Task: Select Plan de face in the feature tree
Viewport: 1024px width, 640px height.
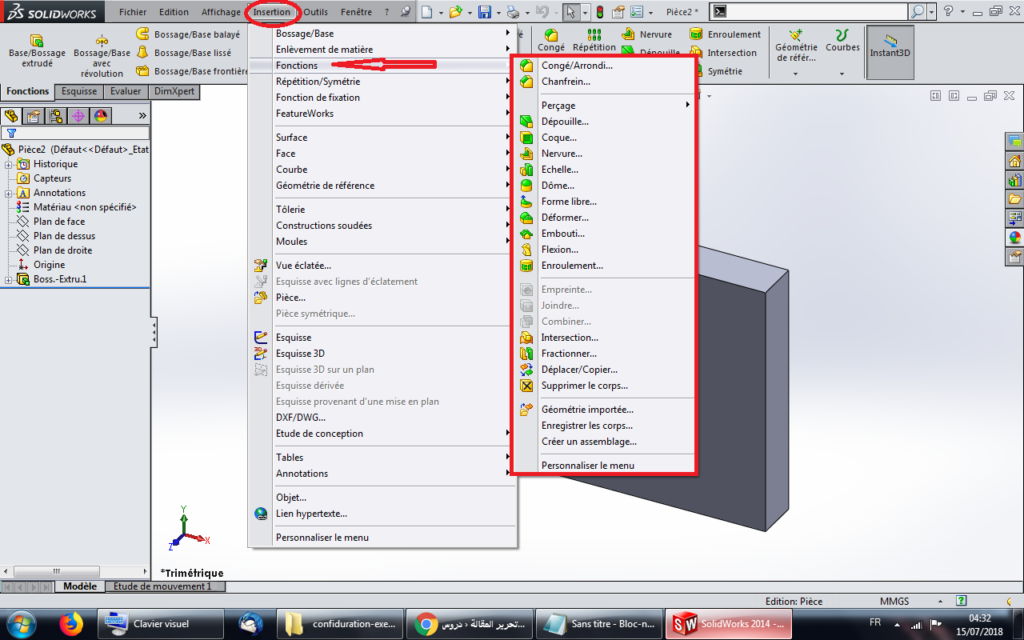Action: [x=59, y=222]
